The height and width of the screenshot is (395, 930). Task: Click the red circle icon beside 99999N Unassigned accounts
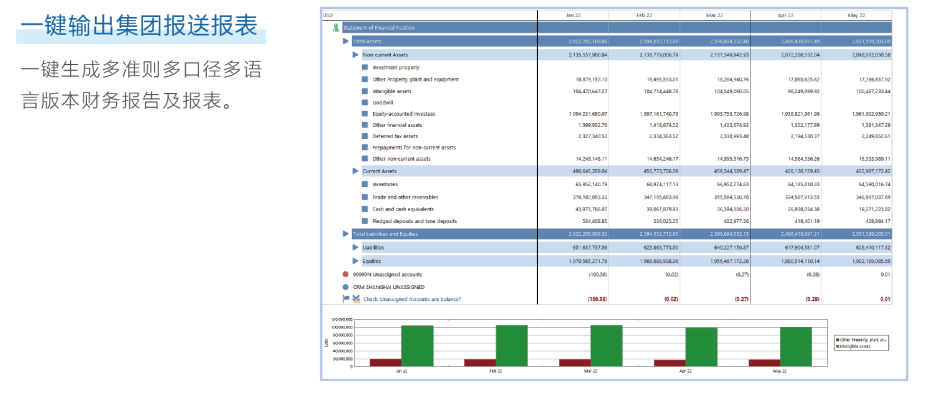[346, 275]
